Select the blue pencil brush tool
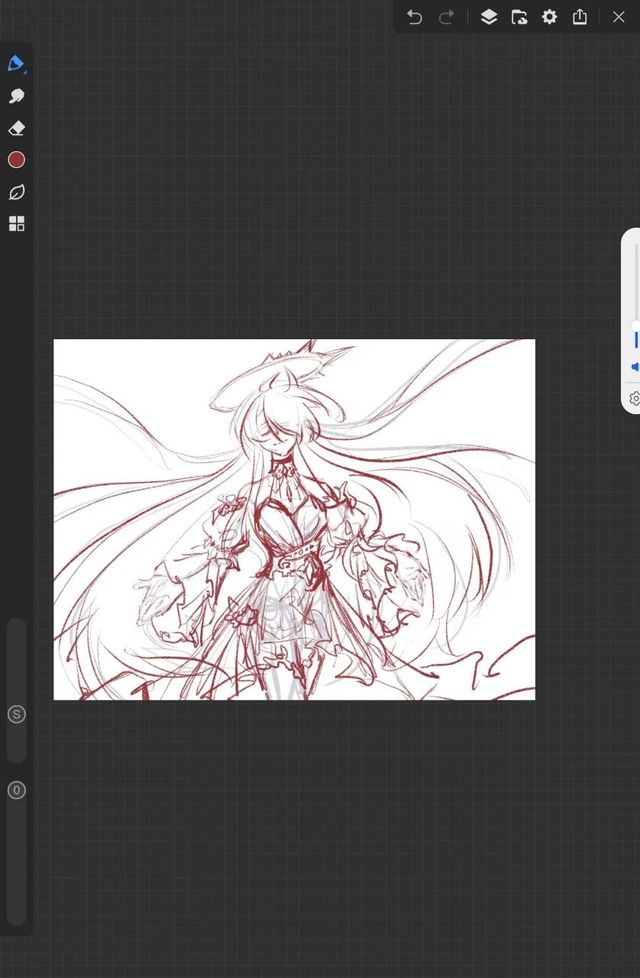This screenshot has width=640, height=978. click(16, 64)
